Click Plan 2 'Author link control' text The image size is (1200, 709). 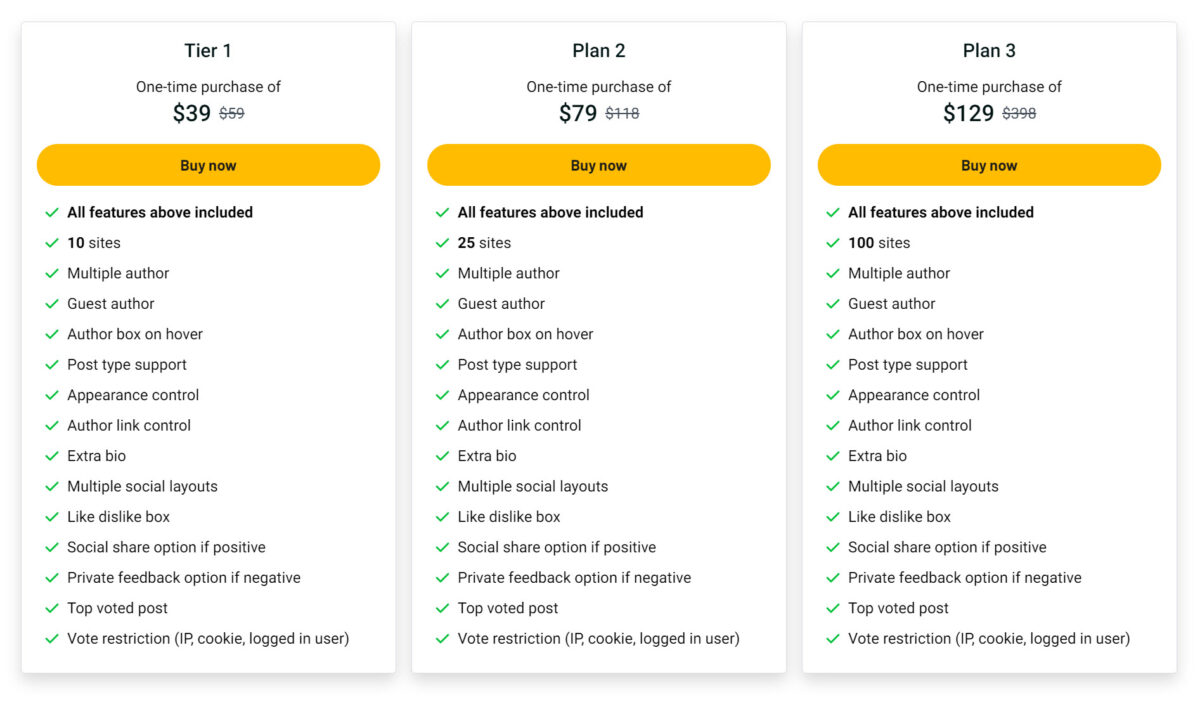point(519,425)
